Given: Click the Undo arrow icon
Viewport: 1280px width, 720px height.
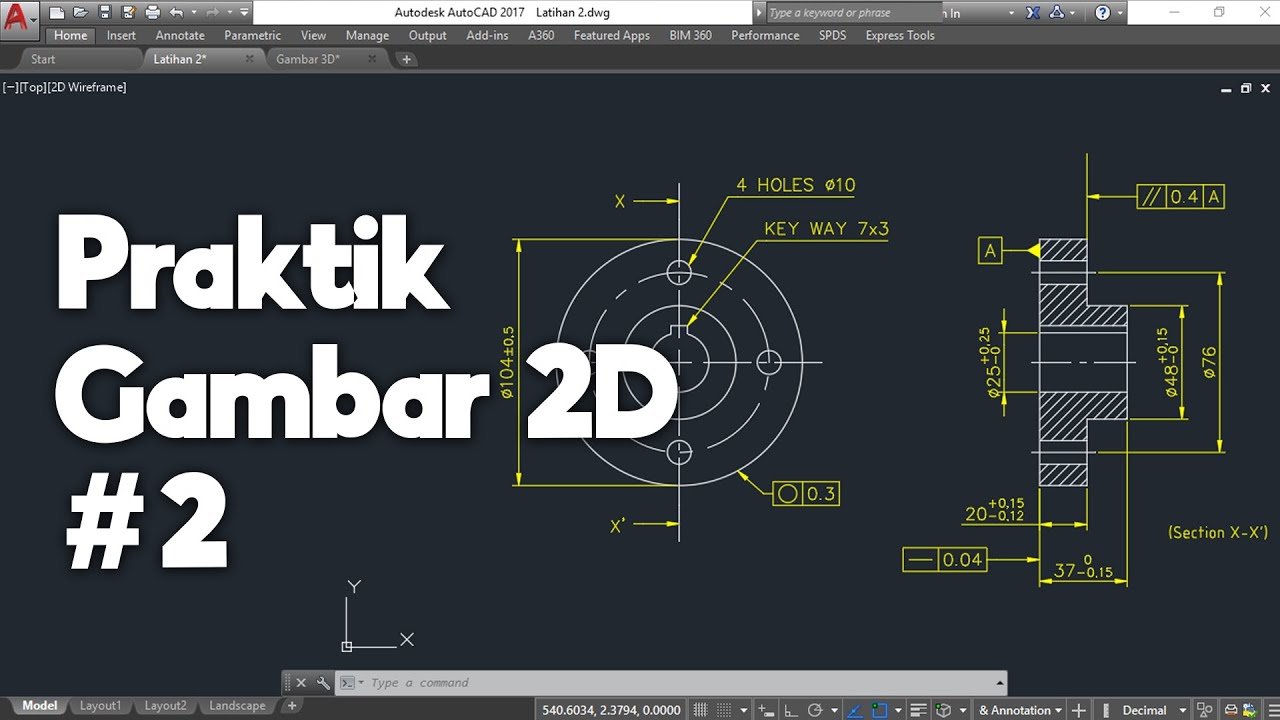Looking at the screenshot, I should [x=177, y=13].
